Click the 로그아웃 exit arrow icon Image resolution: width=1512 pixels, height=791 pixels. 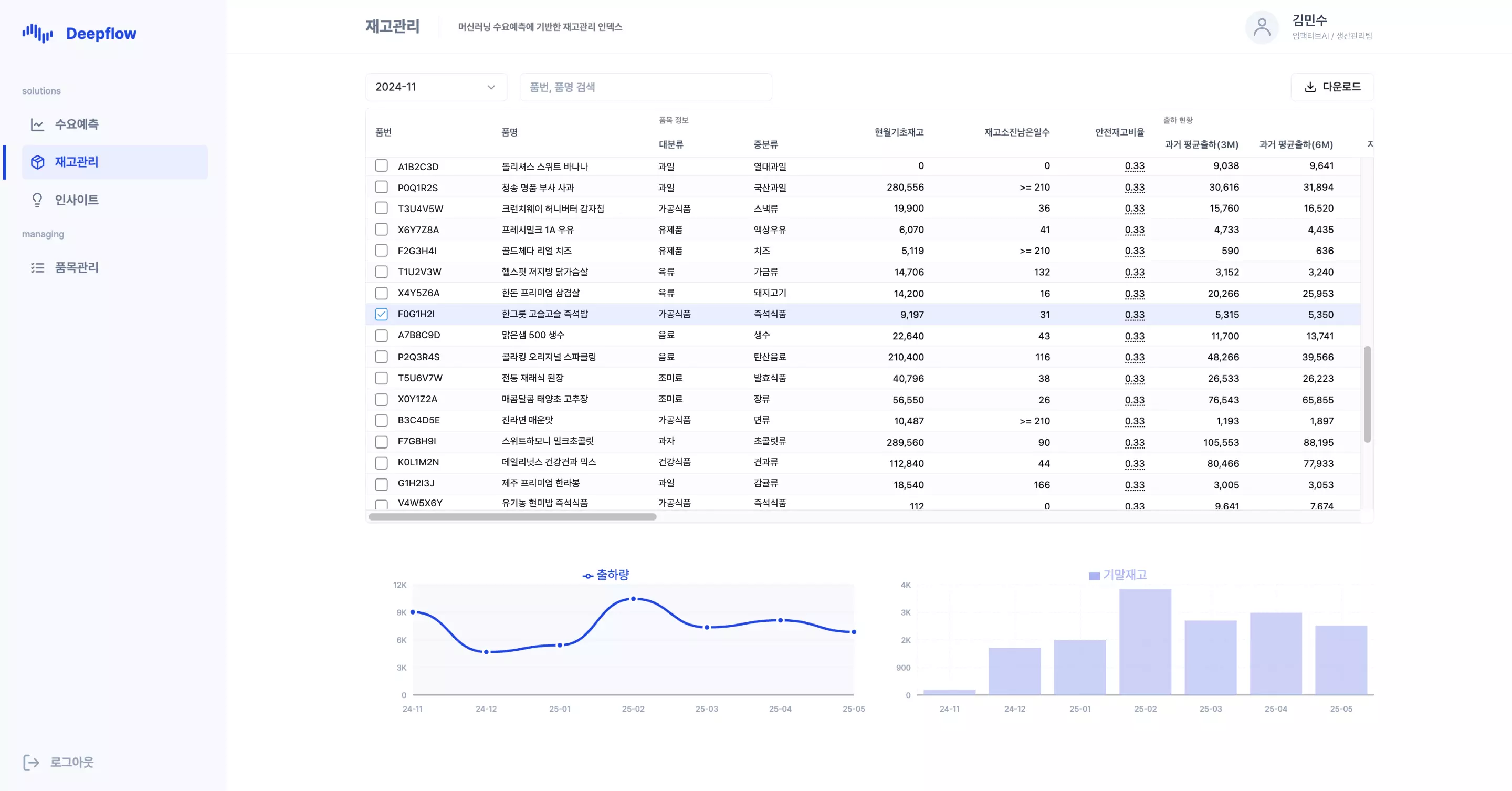pyautogui.click(x=31, y=762)
